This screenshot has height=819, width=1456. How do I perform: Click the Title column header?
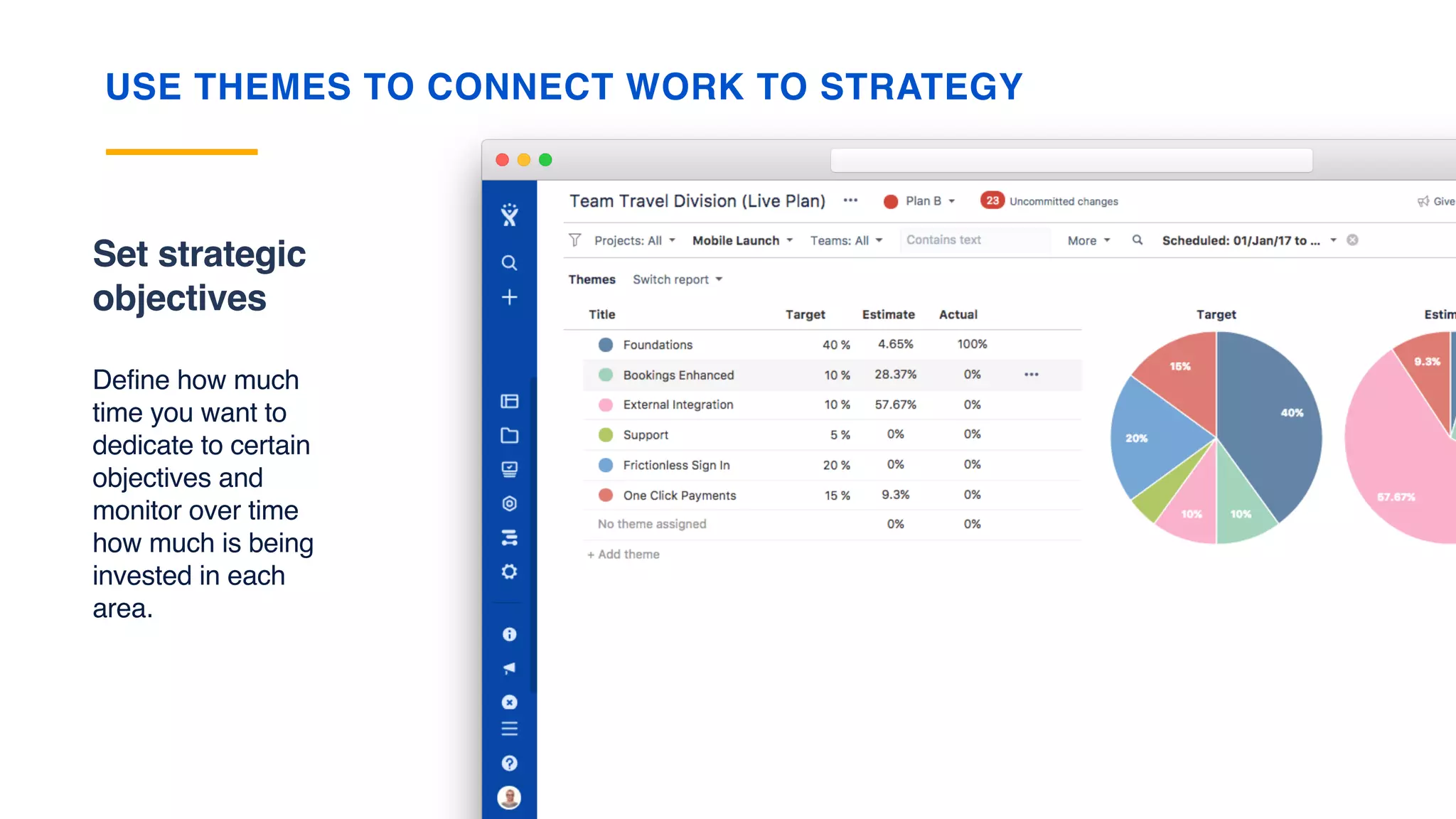pyautogui.click(x=601, y=314)
